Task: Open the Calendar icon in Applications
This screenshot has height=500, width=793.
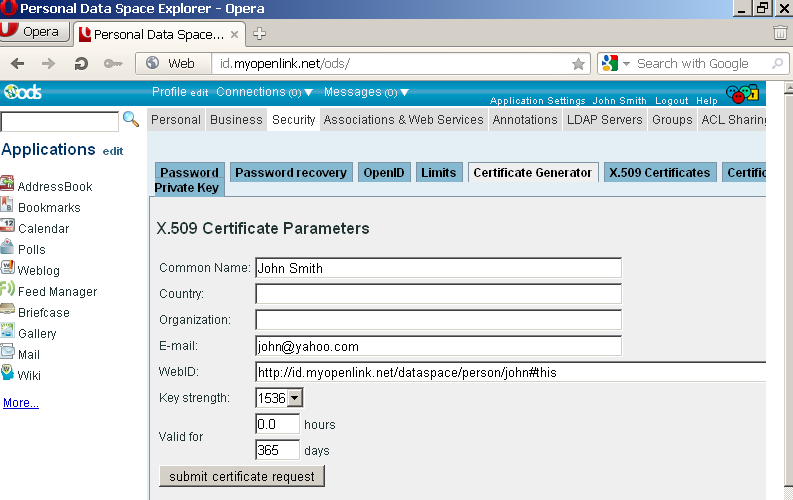Action: point(8,227)
